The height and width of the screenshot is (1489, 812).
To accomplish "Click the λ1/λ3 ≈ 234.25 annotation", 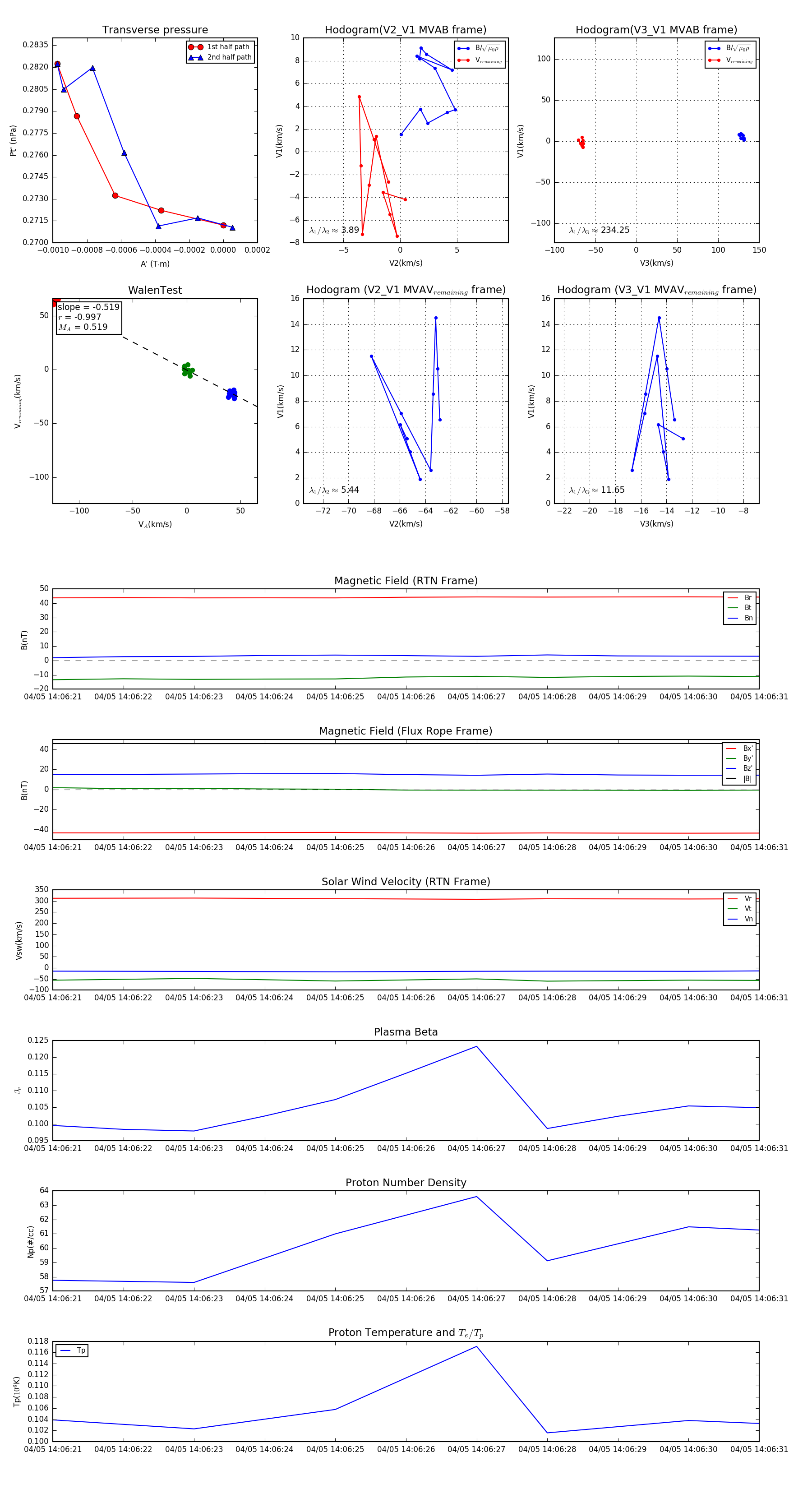I will [599, 230].
